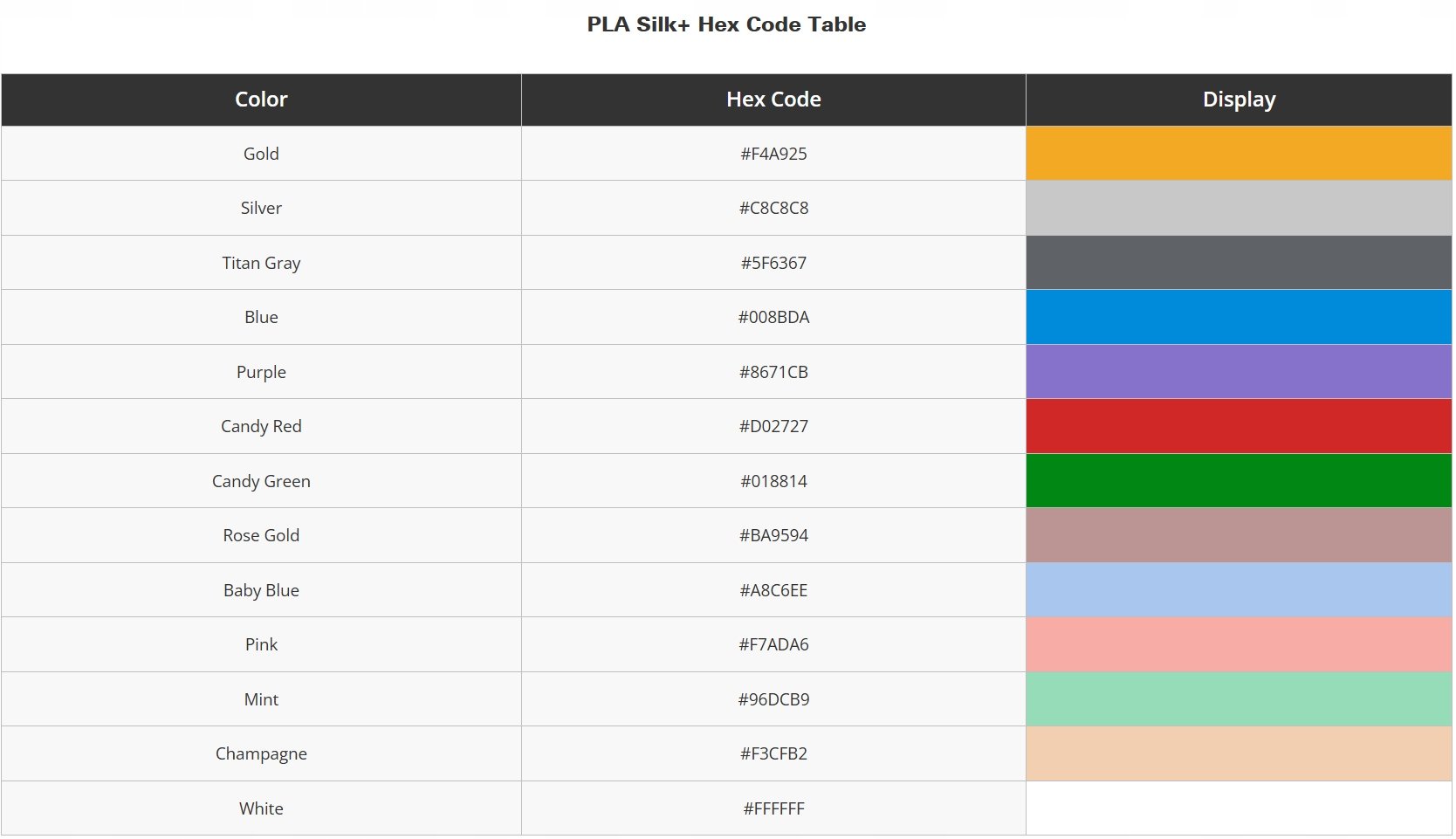Select the Silver display swatch
The image size is (1456, 839).
(x=1239, y=208)
